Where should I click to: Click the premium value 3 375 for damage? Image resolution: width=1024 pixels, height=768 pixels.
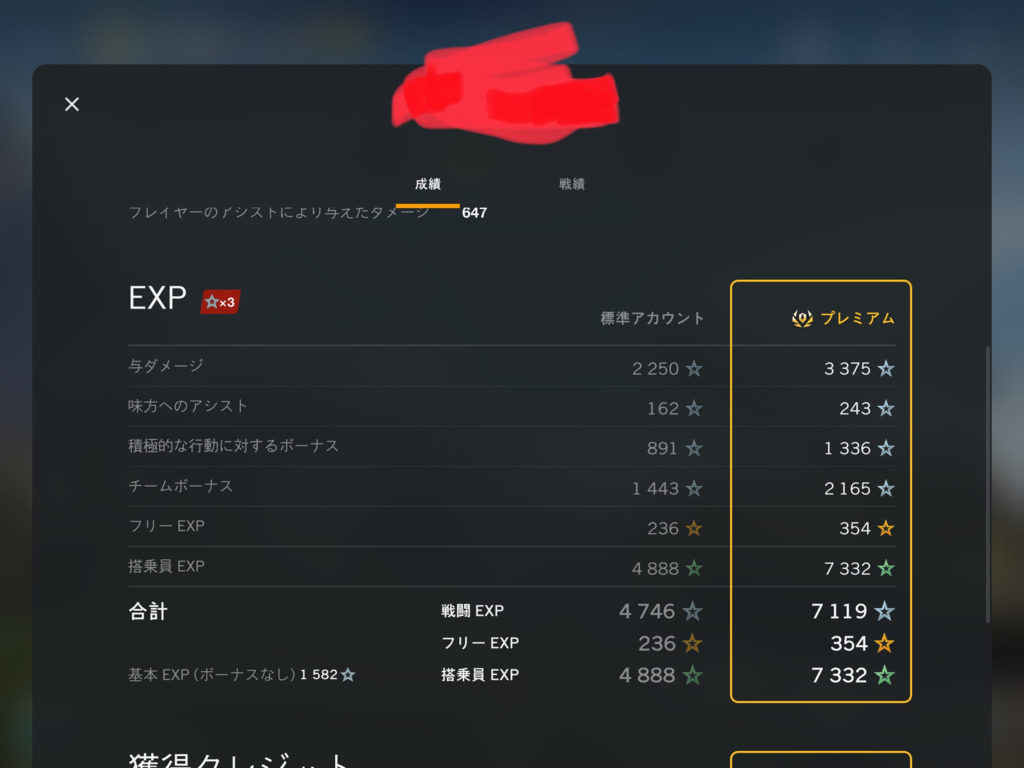pyautogui.click(x=847, y=368)
